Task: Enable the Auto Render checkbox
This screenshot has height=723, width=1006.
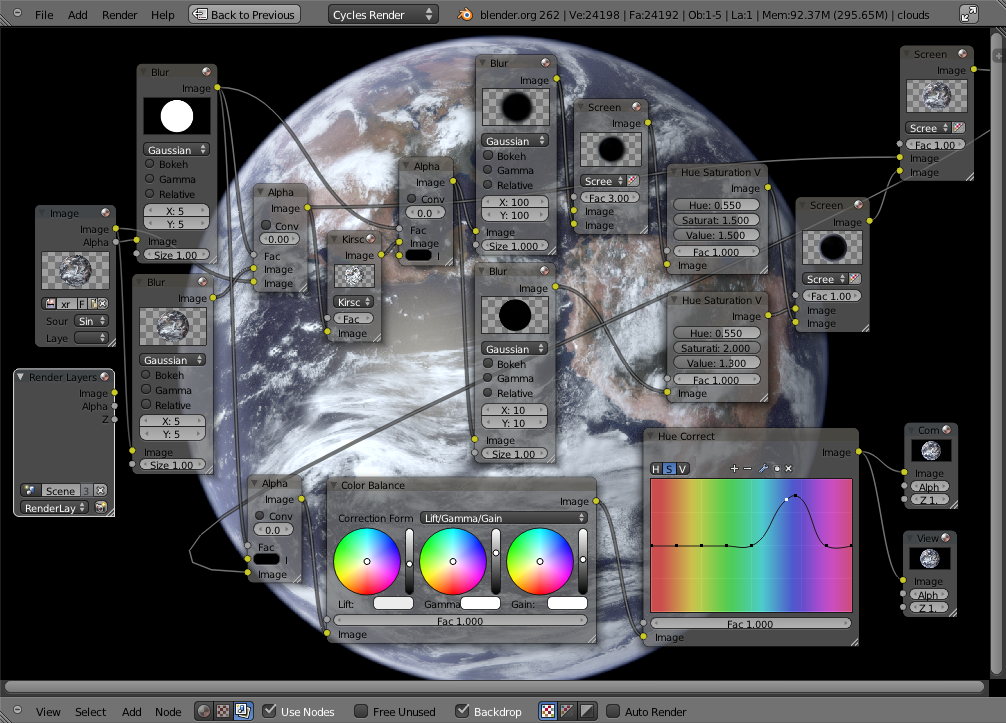Action: tap(613, 711)
